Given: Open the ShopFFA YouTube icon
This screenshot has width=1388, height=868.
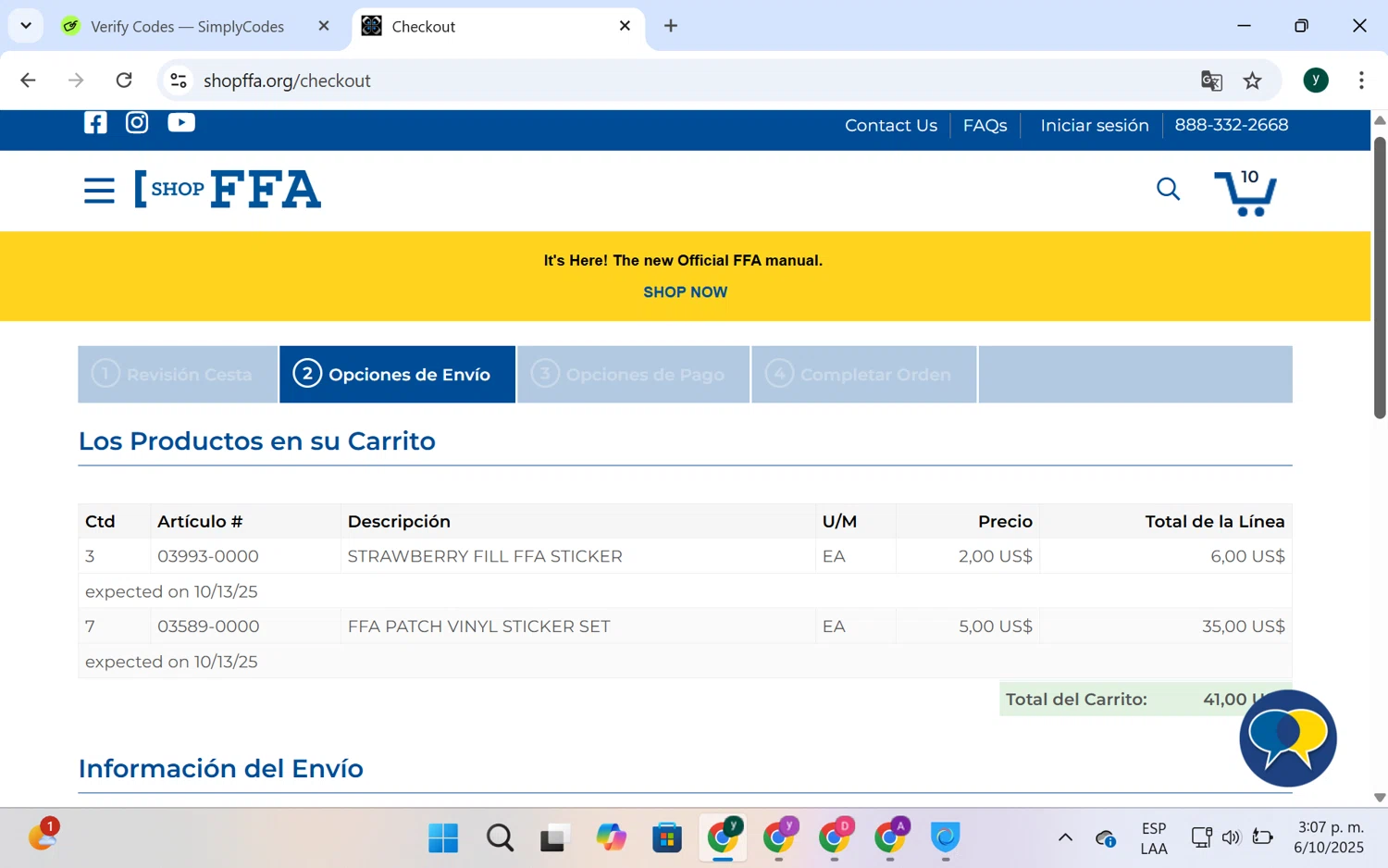Looking at the screenshot, I should 181,122.
